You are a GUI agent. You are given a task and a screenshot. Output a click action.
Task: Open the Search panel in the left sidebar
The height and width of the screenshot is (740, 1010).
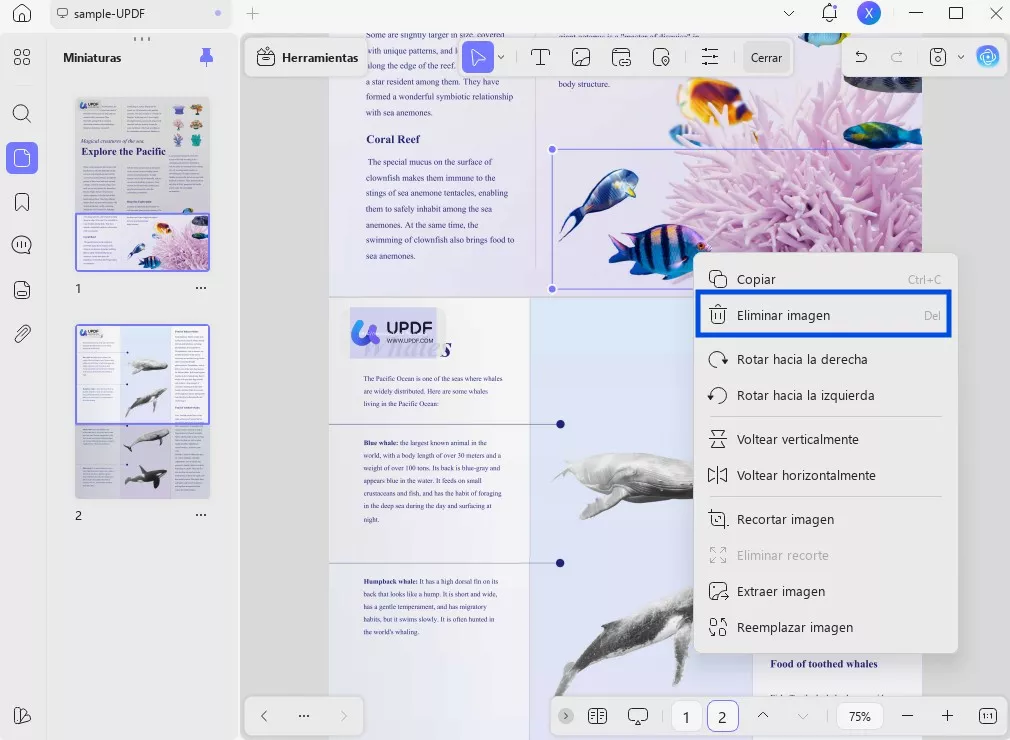pos(22,114)
